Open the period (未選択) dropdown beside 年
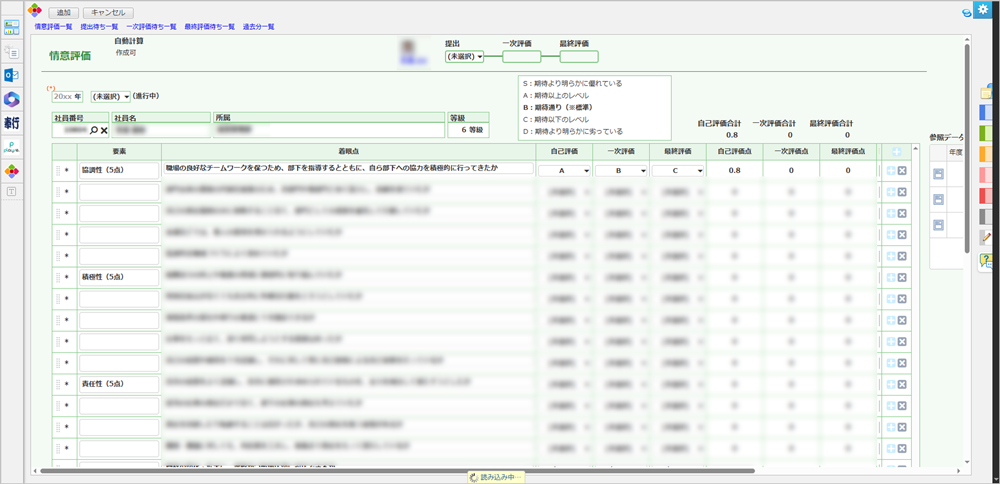The width and height of the screenshot is (1000, 484). [x=110, y=96]
